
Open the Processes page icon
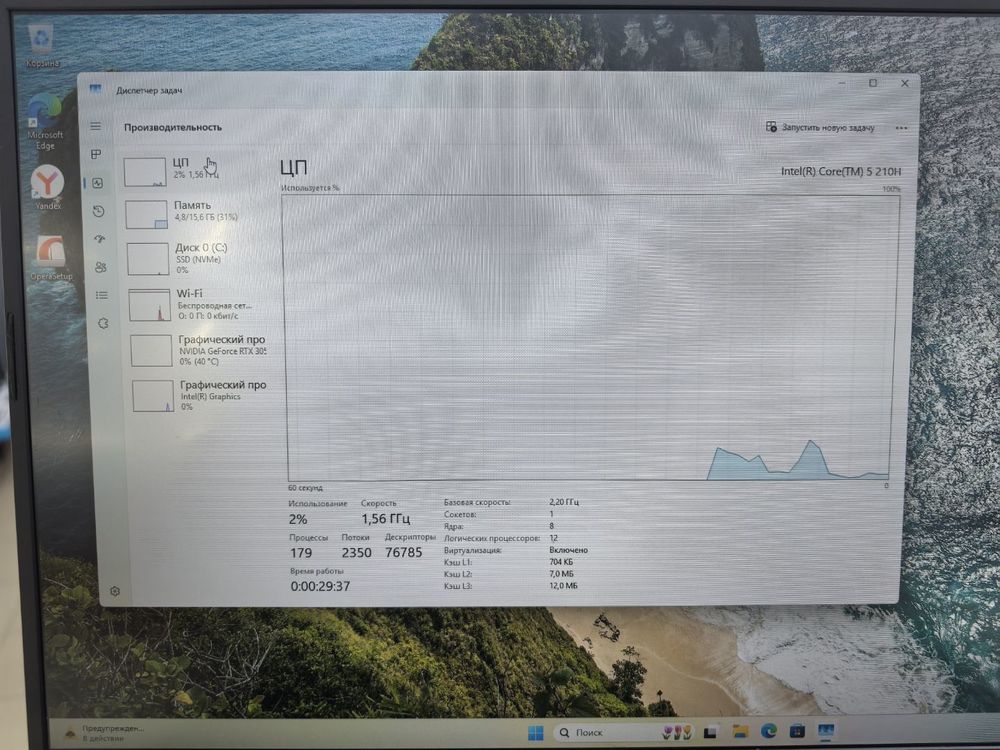pos(97,155)
